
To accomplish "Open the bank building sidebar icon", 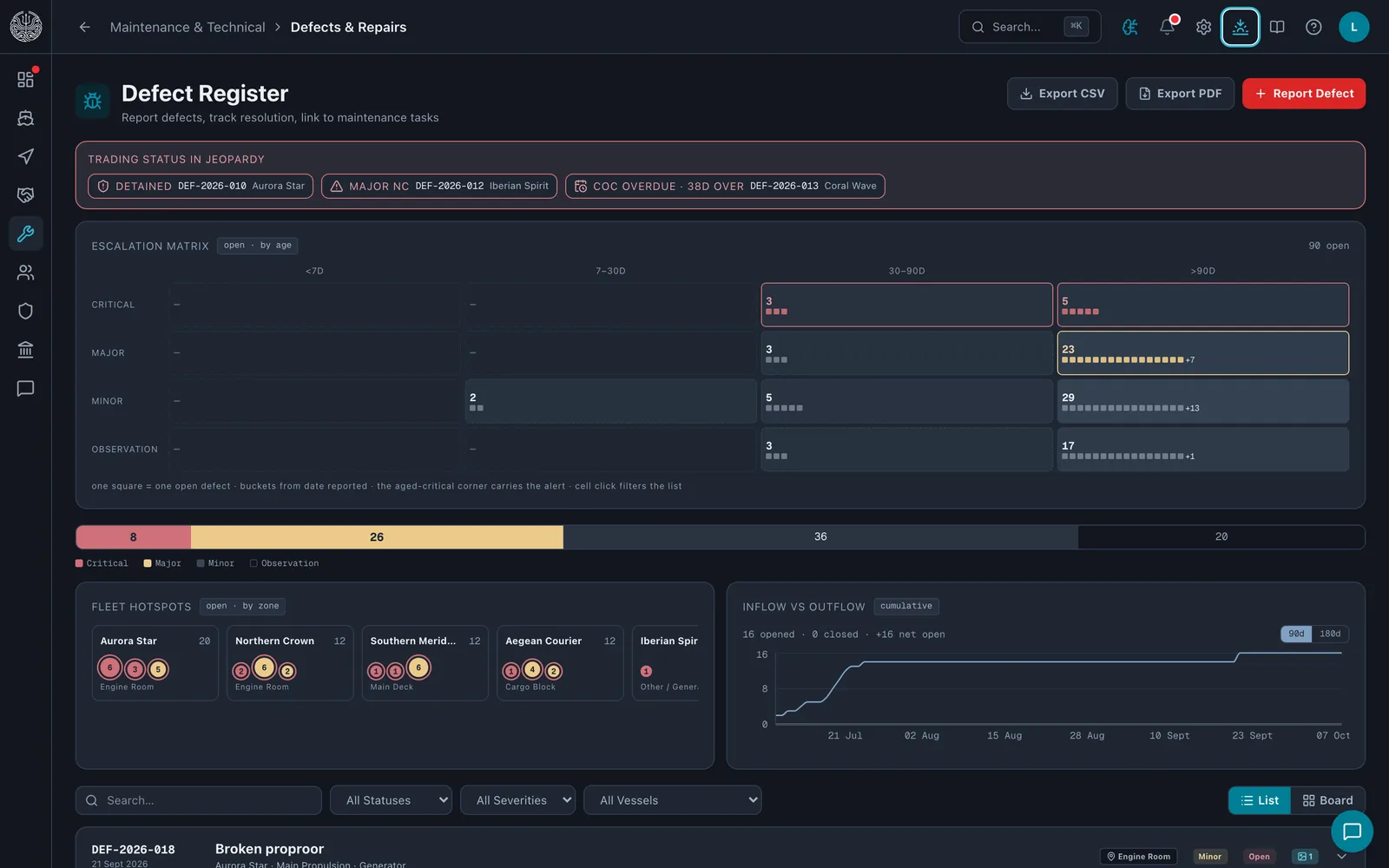I will pyautogui.click(x=25, y=350).
